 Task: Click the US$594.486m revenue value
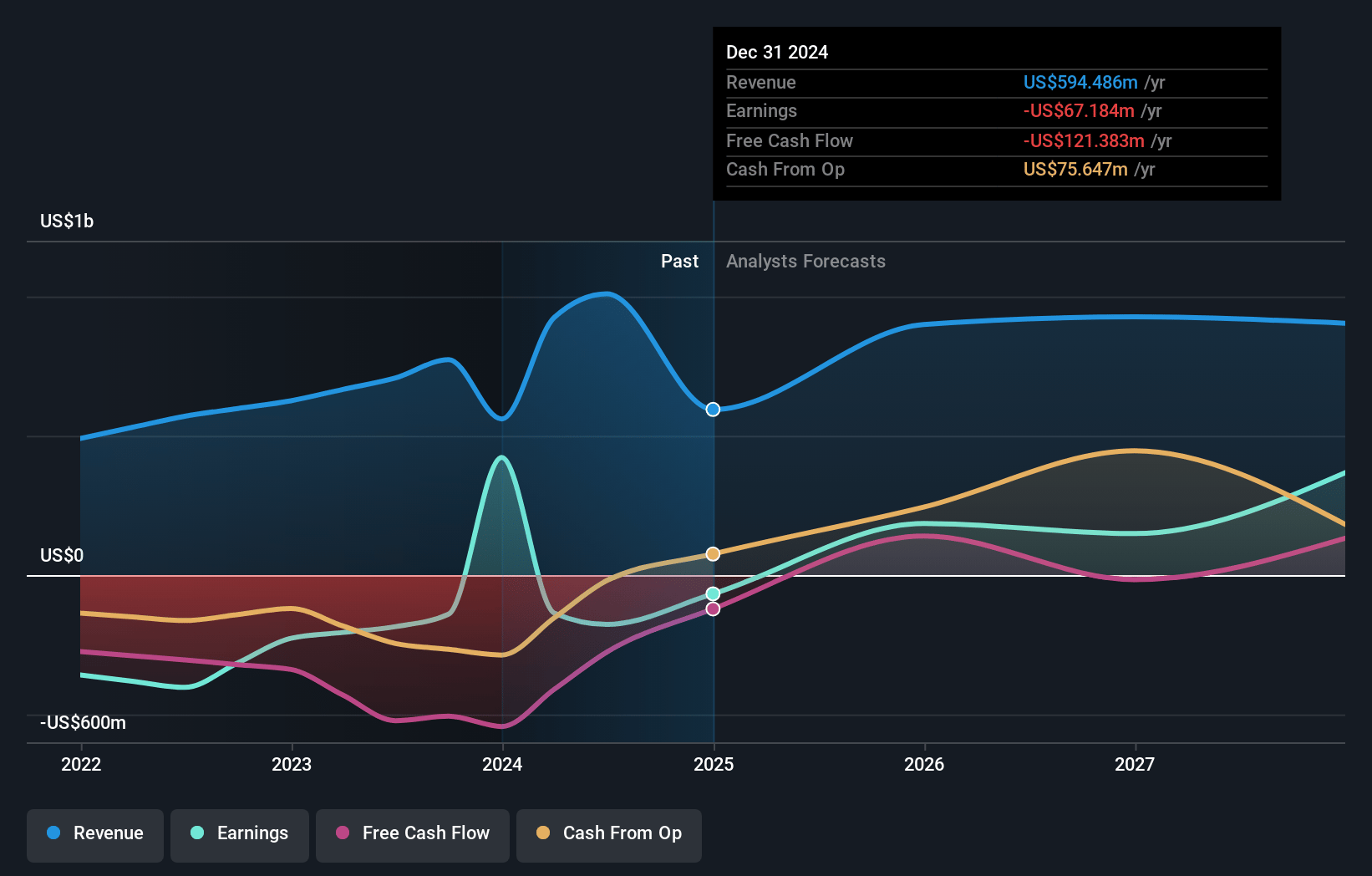[1080, 82]
